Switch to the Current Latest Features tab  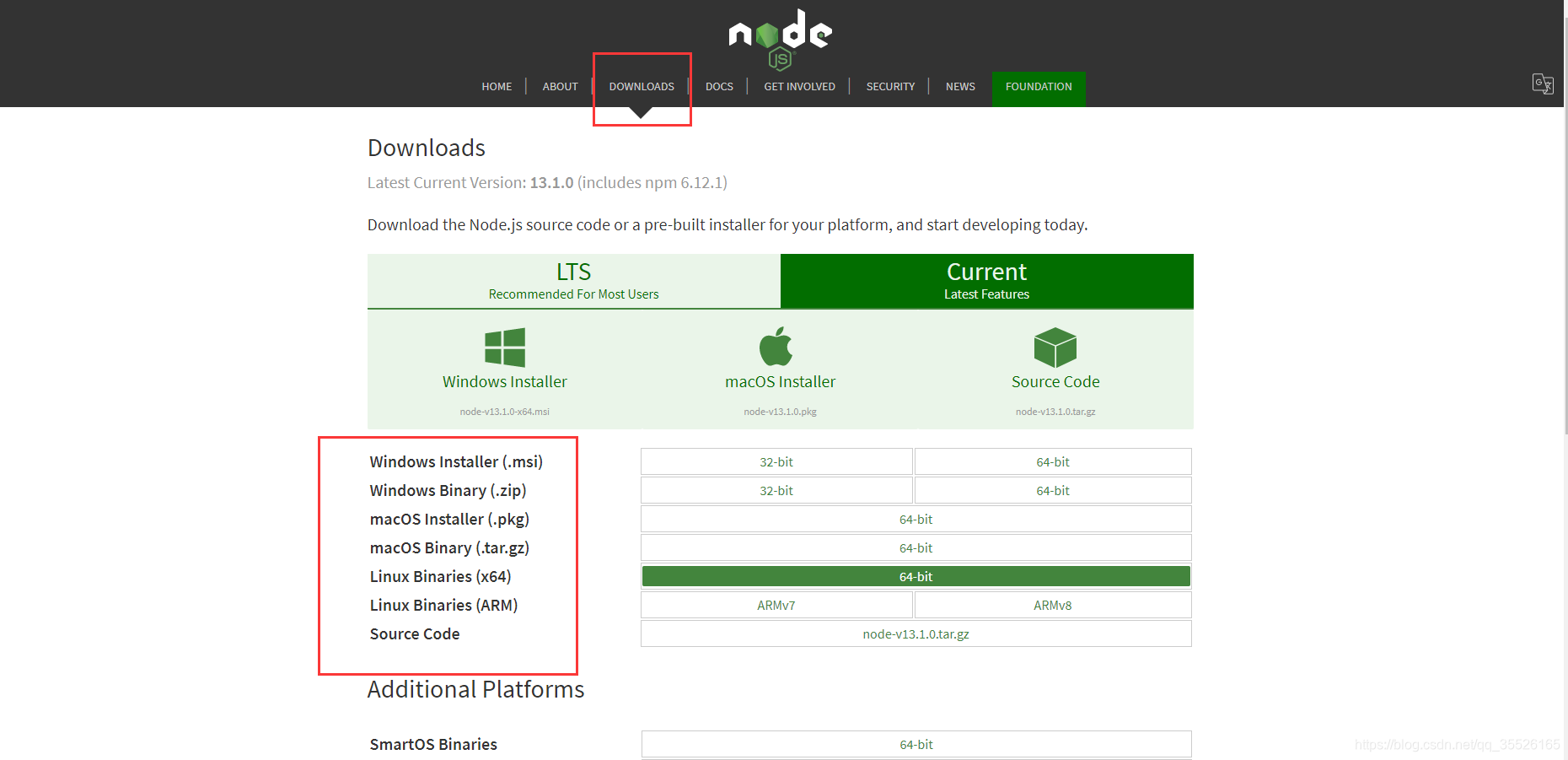click(987, 281)
